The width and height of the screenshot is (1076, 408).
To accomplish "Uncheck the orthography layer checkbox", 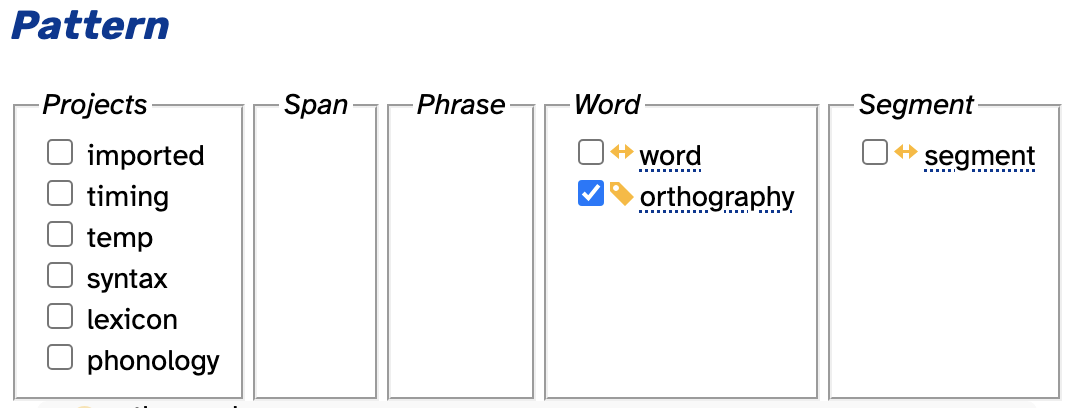I will click(x=591, y=193).
